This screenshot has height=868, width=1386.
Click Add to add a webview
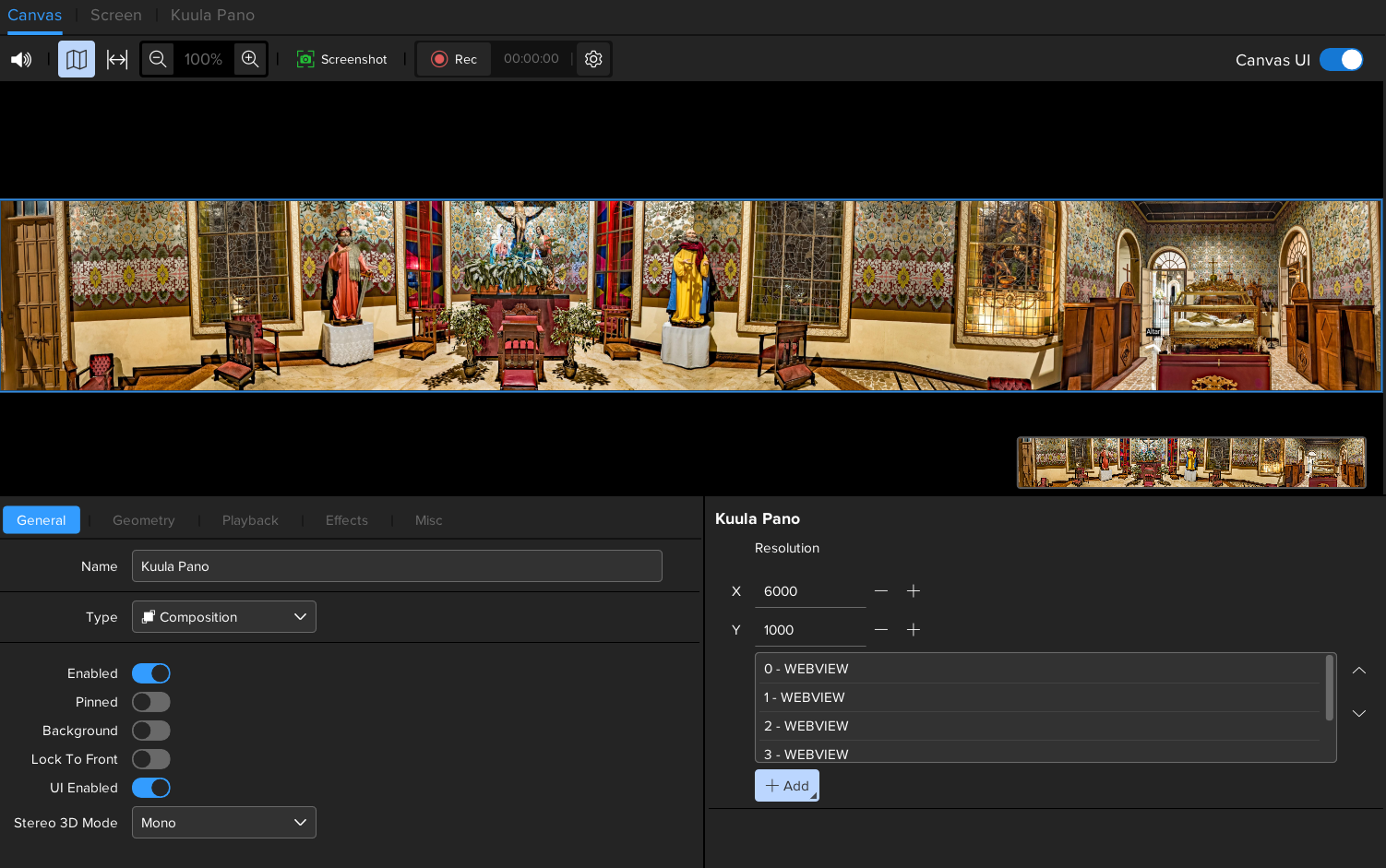click(787, 786)
